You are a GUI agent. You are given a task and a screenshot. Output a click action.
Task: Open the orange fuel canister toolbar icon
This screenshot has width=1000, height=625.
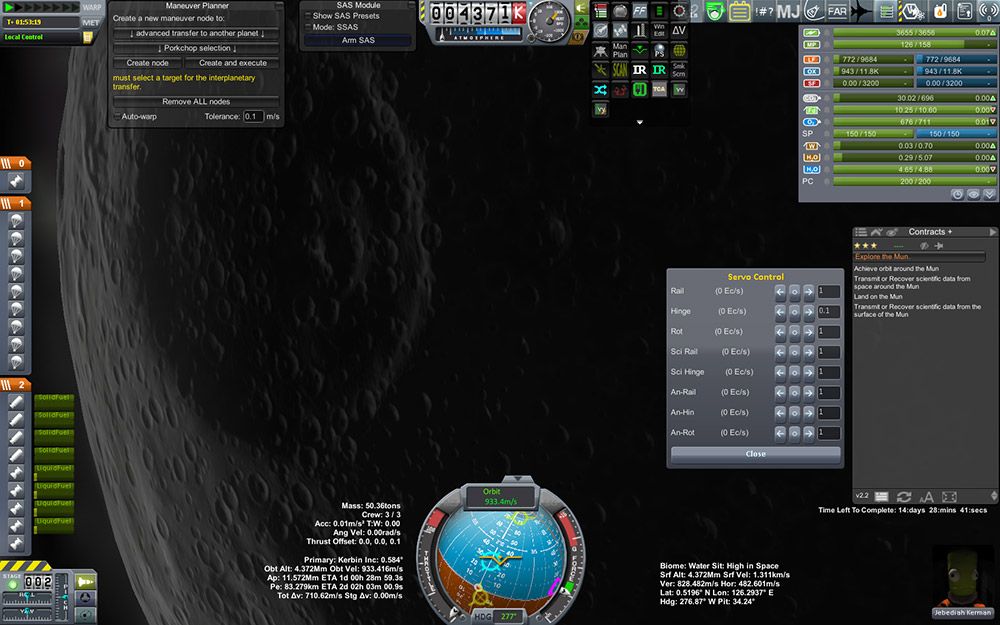[939, 11]
